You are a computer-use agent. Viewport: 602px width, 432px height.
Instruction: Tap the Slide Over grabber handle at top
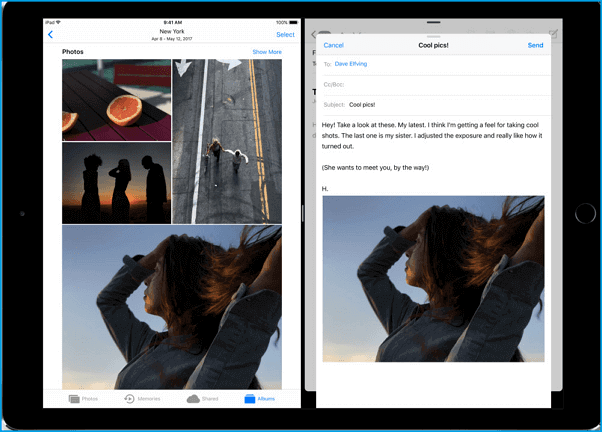433,22
